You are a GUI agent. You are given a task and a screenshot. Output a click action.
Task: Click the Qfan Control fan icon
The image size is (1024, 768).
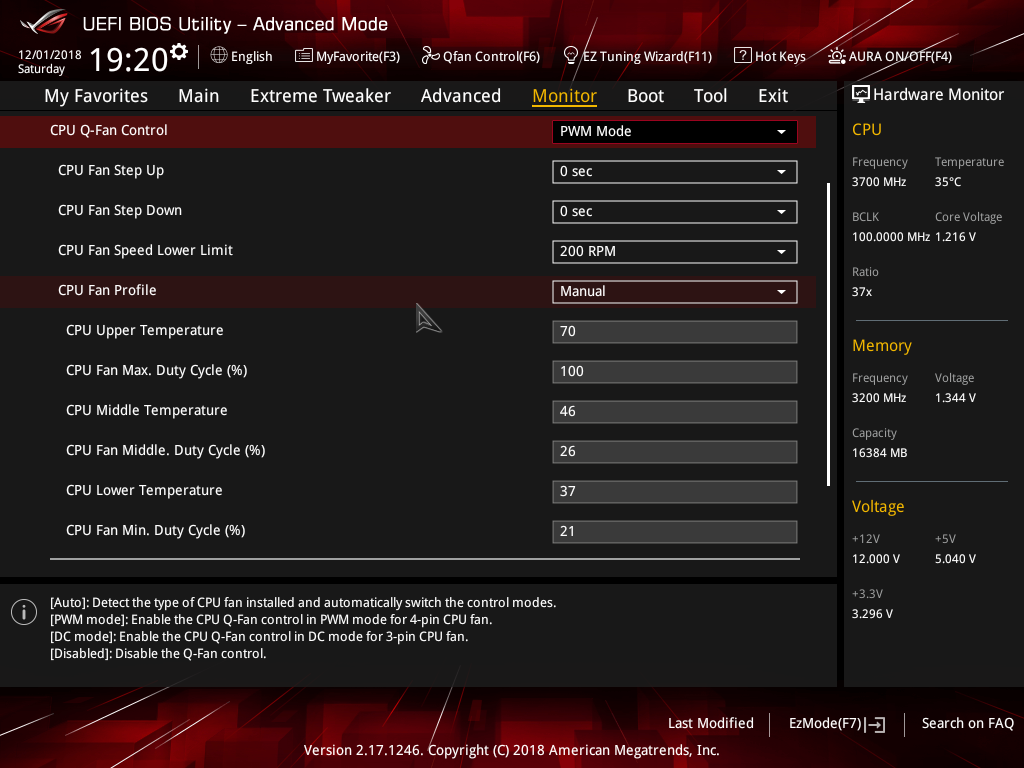pos(430,56)
